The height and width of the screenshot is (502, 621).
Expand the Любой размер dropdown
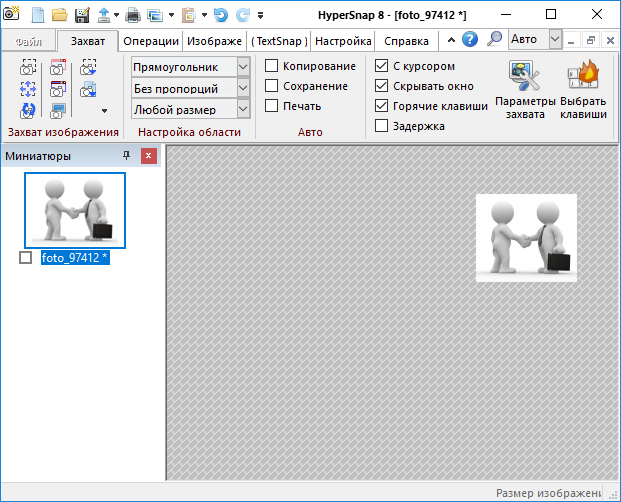243,109
